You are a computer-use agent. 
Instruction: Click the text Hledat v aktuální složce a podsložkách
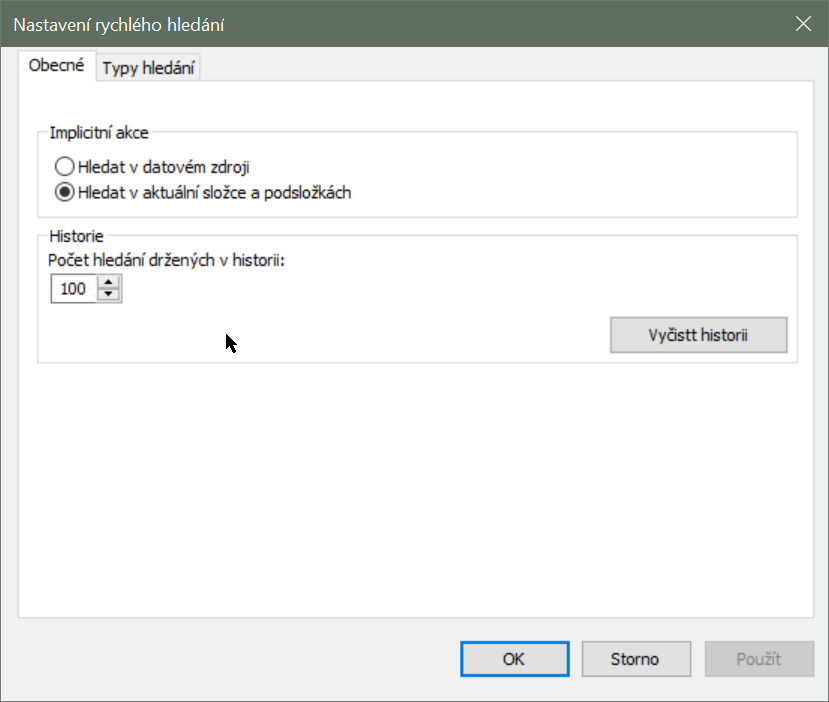tap(214, 192)
